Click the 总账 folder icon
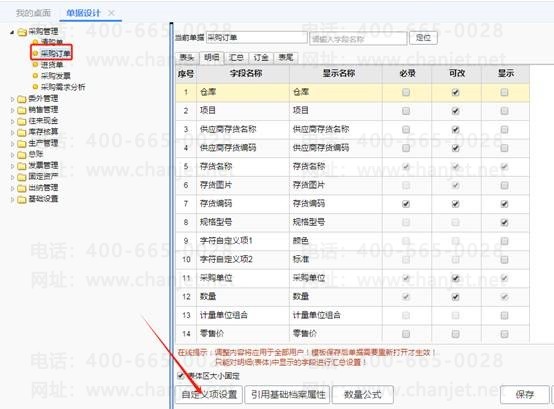 click(22, 155)
